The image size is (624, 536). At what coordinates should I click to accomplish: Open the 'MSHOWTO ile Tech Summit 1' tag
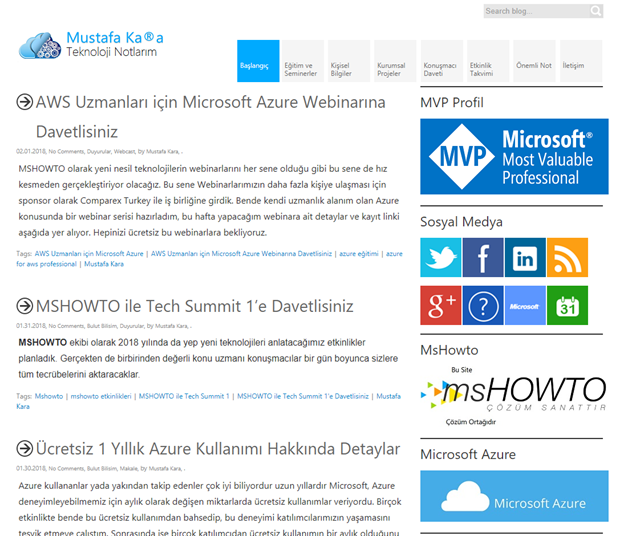click(x=184, y=396)
